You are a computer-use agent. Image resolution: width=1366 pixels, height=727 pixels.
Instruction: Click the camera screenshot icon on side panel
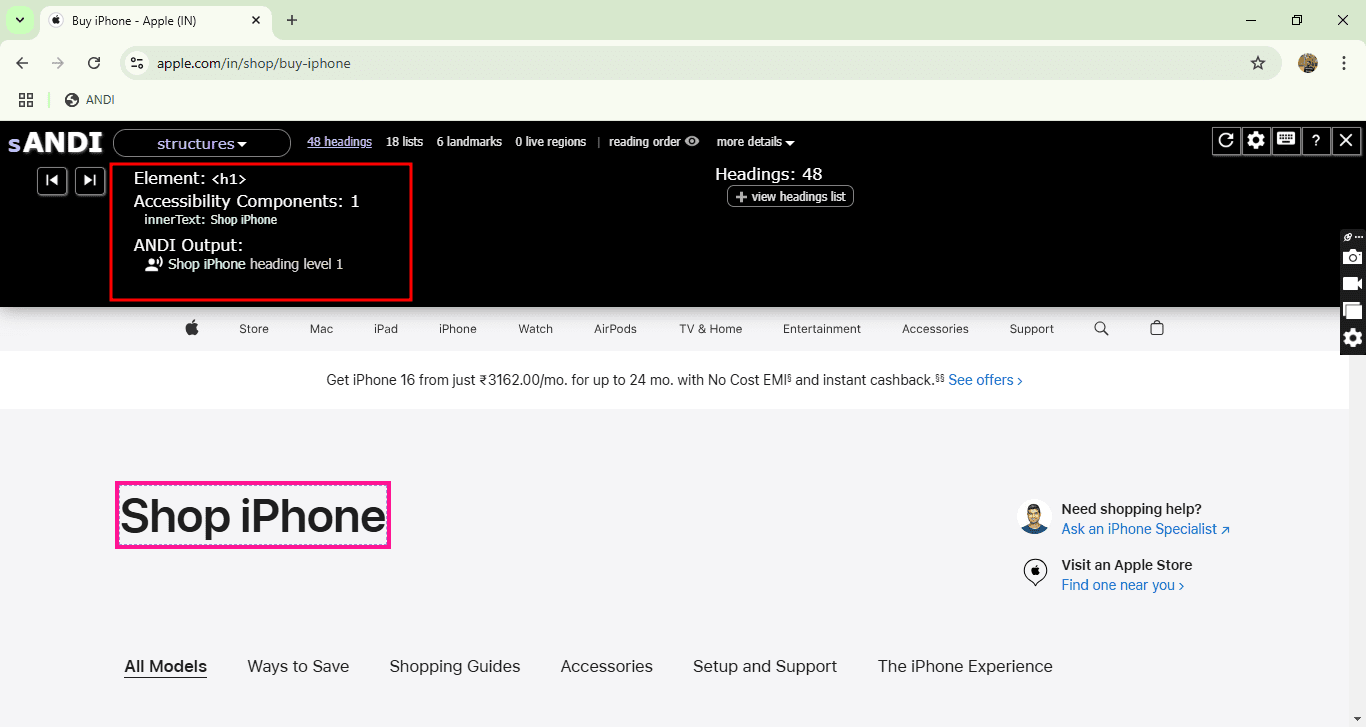coord(1352,258)
